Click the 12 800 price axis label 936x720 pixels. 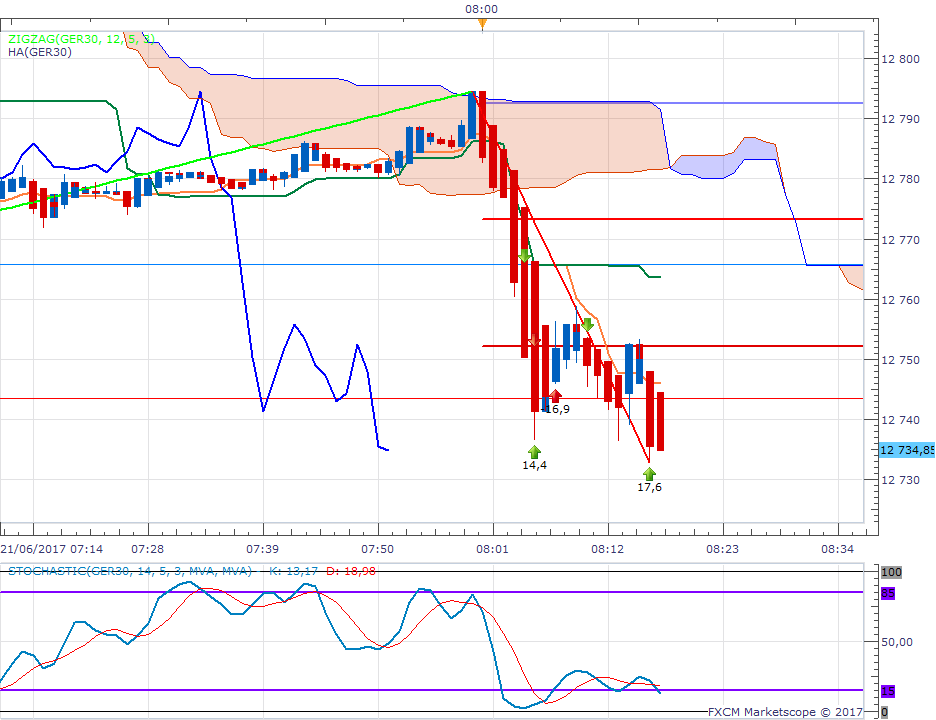click(x=901, y=59)
